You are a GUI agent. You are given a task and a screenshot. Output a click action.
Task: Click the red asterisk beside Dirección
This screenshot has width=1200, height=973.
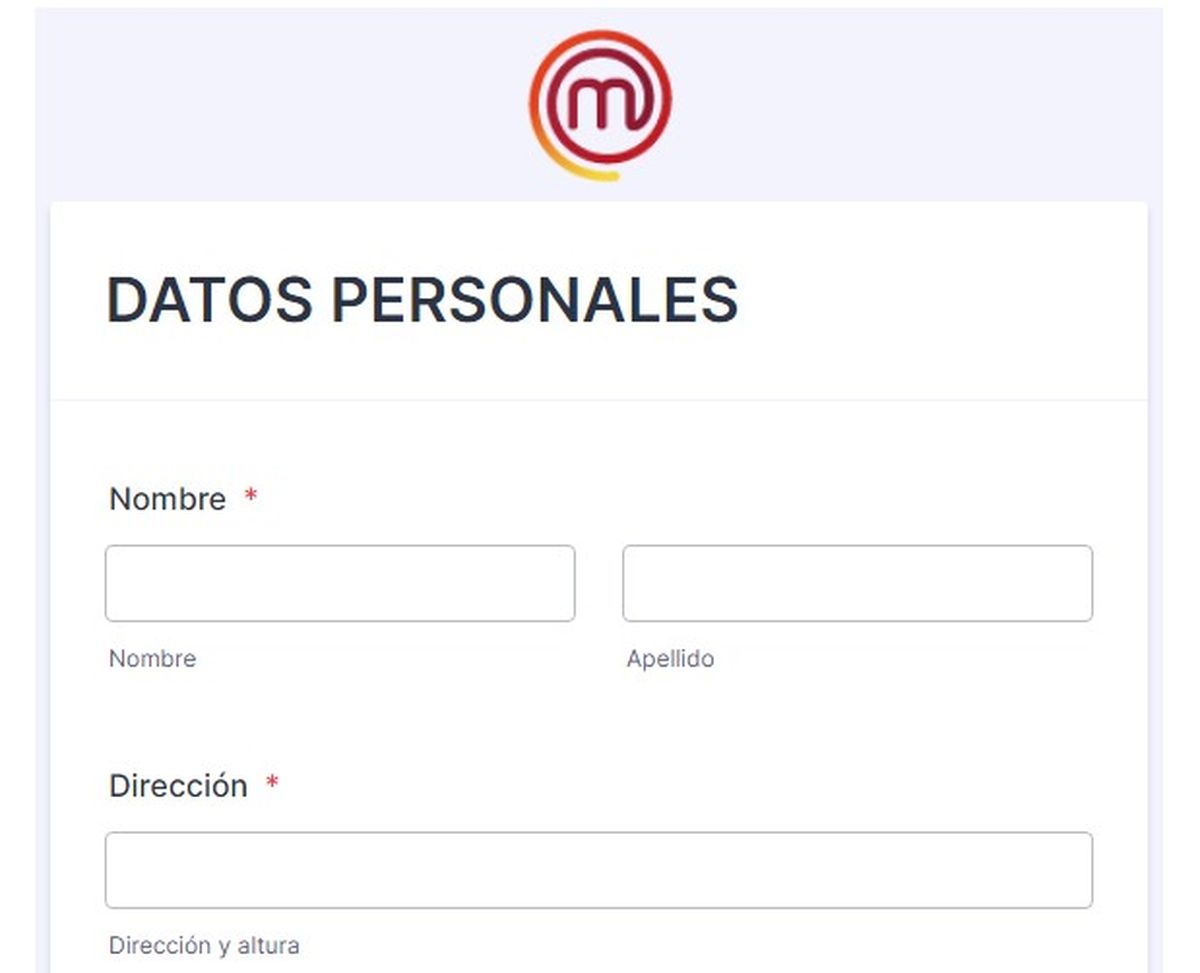click(271, 784)
